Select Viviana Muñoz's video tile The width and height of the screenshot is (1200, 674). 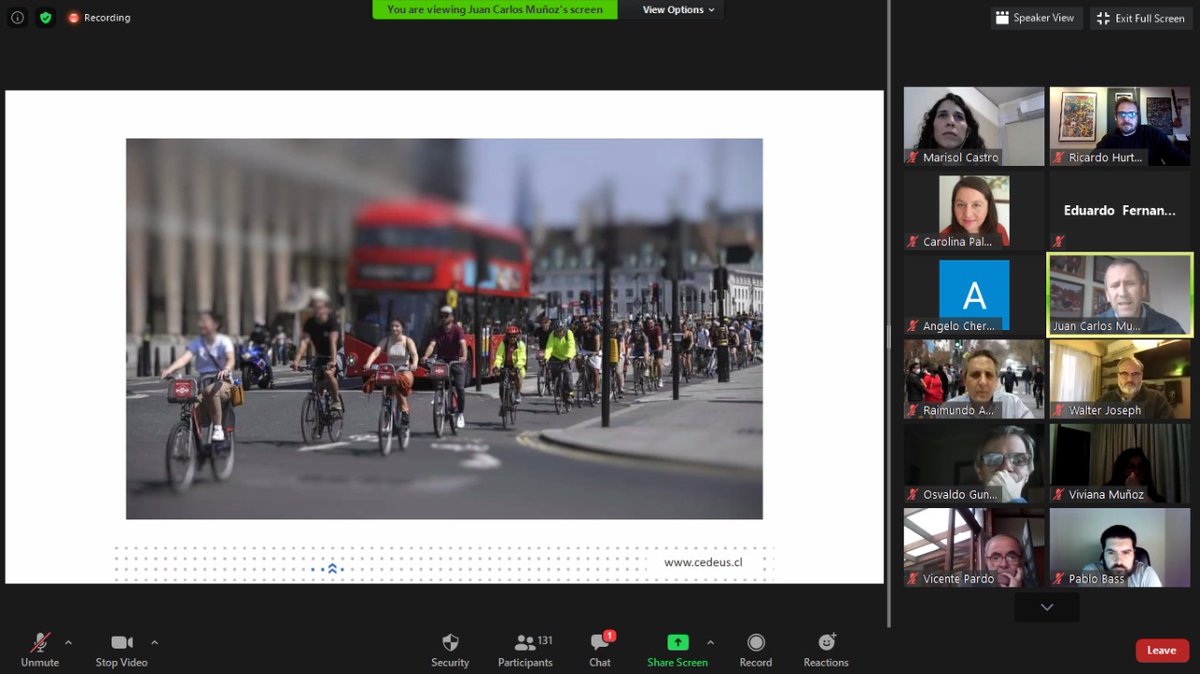[1120, 463]
